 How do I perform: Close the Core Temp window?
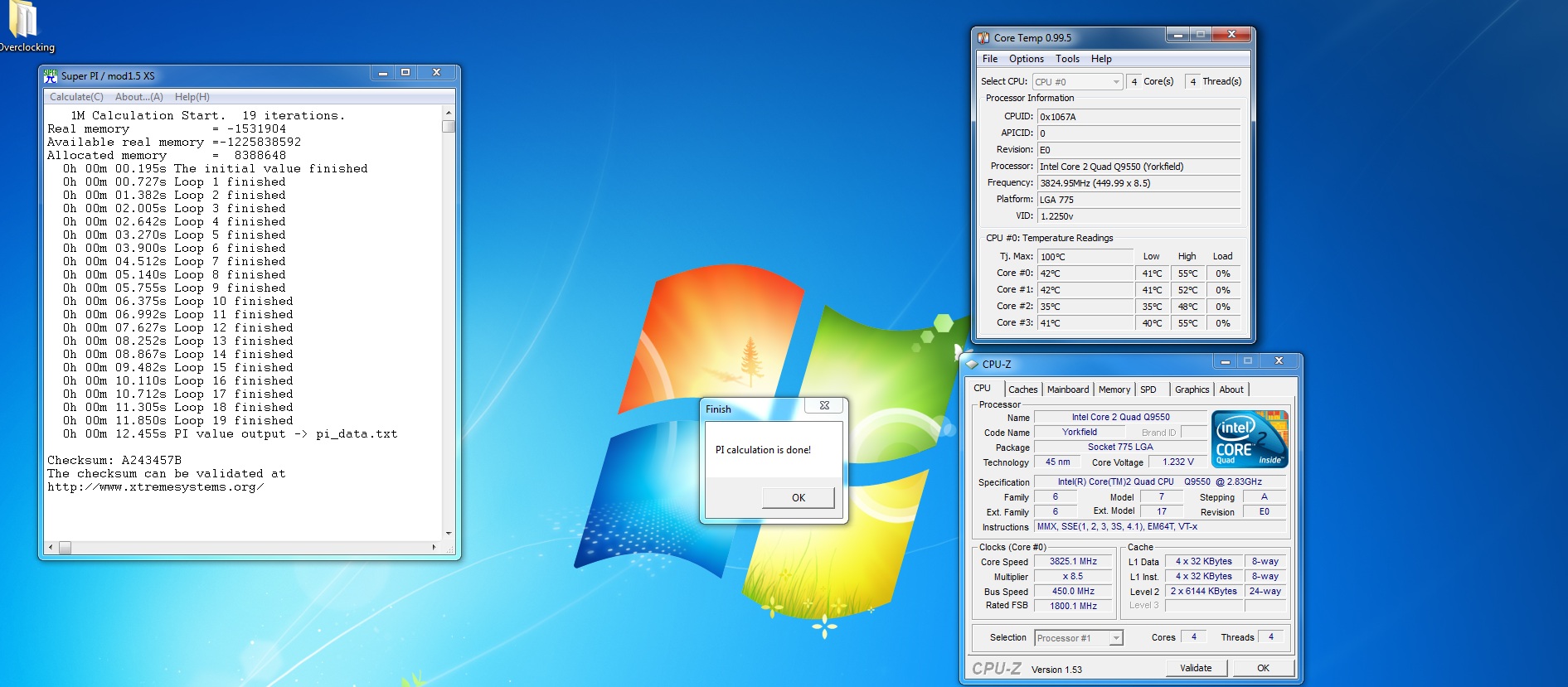[1231, 35]
